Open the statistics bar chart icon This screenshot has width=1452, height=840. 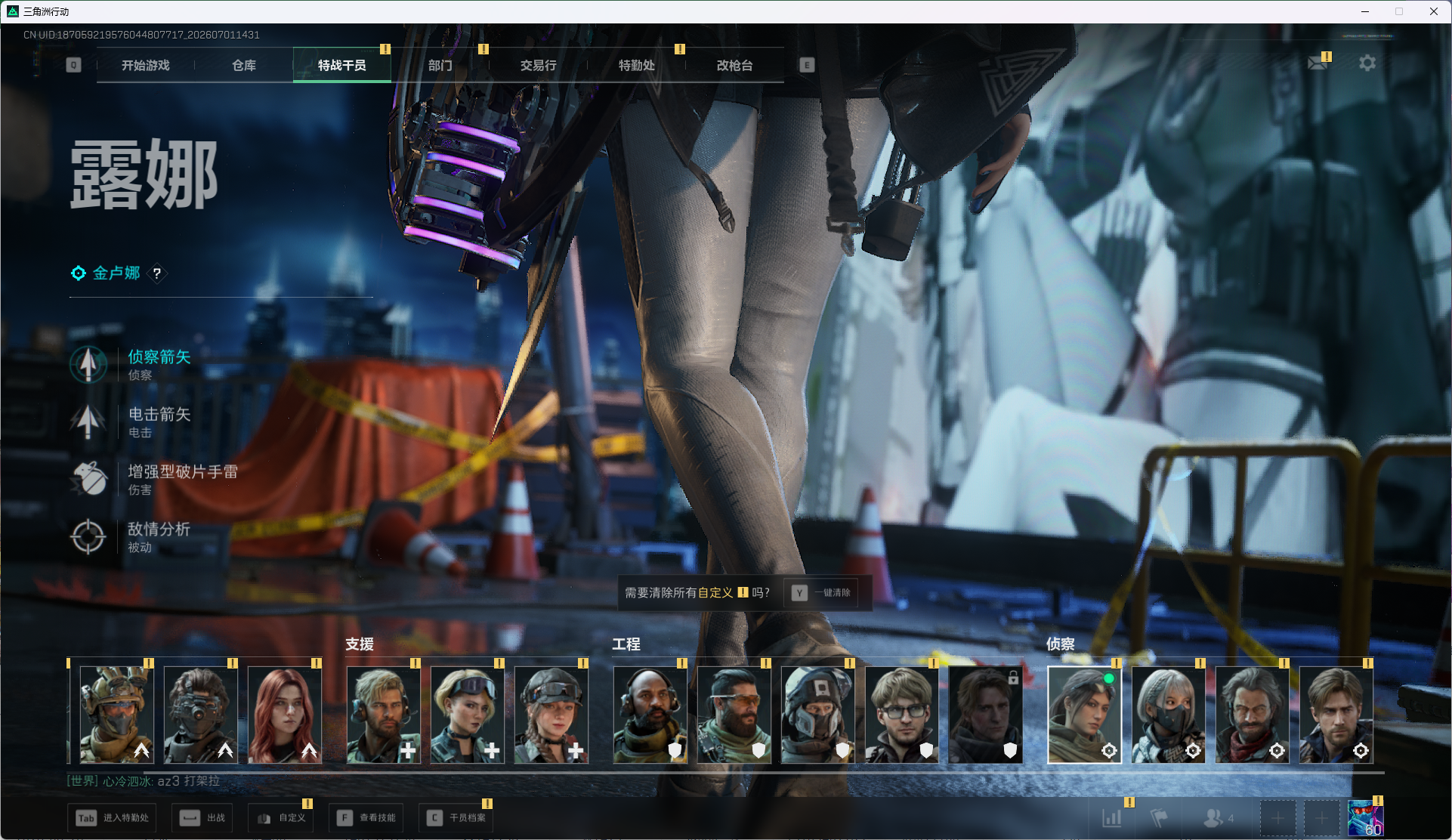click(x=1111, y=817)
